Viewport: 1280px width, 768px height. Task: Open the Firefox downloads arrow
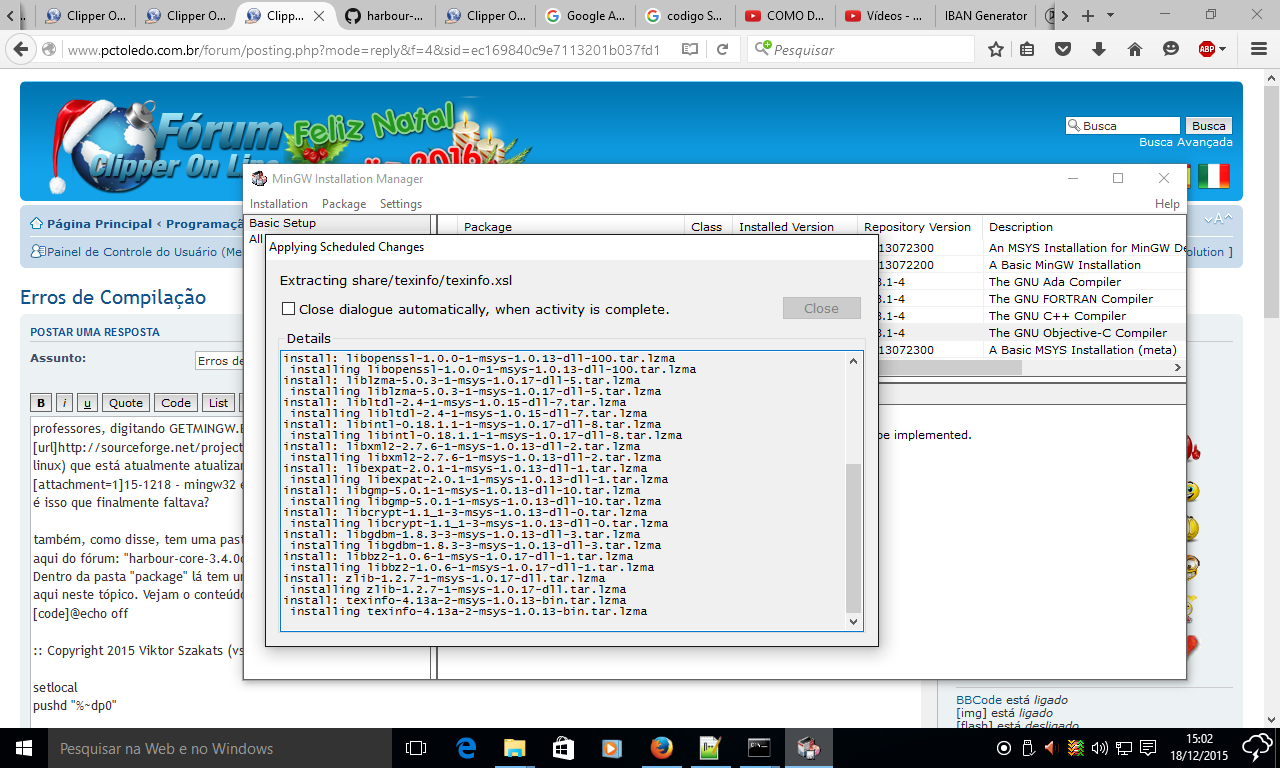(1099, 49)
